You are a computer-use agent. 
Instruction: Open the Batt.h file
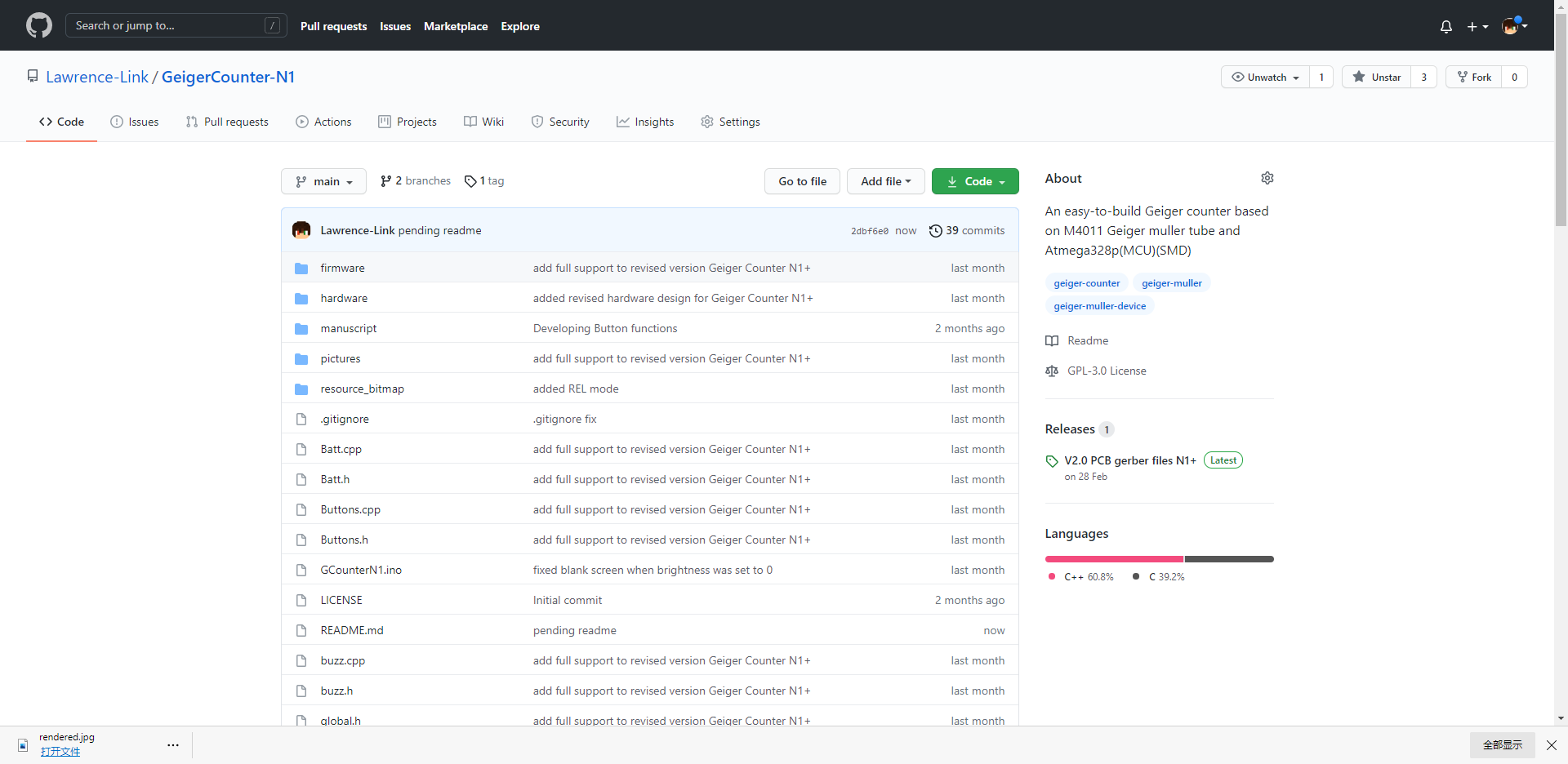[335, 479]
